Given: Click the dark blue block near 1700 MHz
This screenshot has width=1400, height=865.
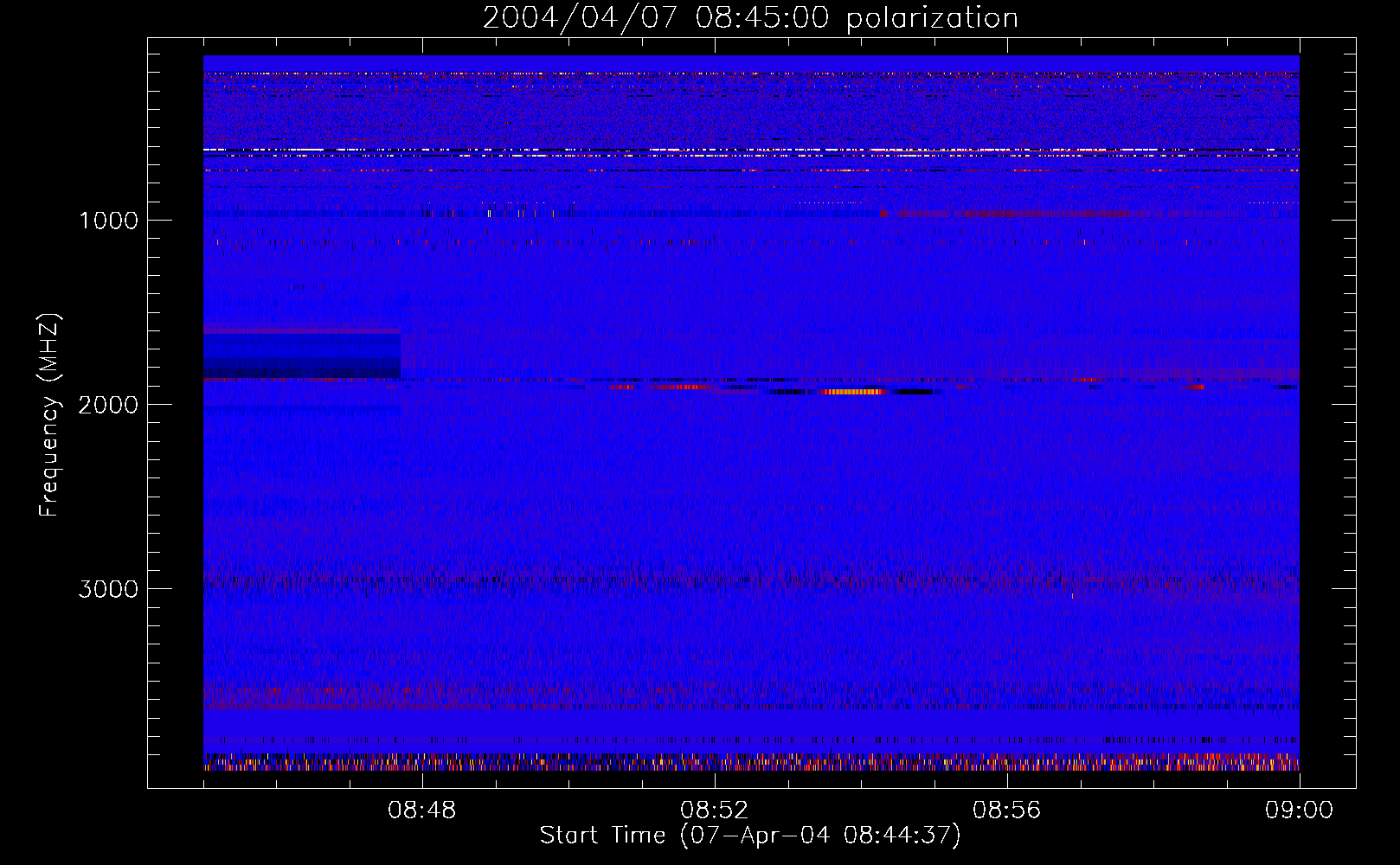Looking at the screenshot, I should click(302, 356).
